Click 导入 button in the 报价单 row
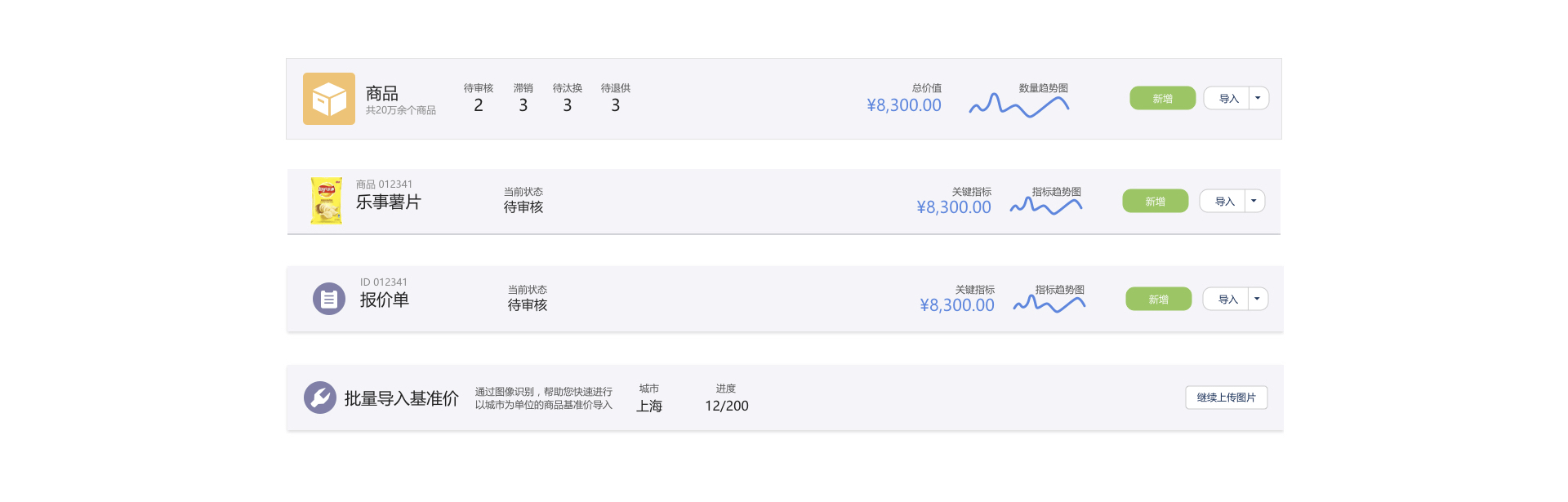Image resolution: width=1568 pixels, height=502 pixels. click(x=1227, y=300)
